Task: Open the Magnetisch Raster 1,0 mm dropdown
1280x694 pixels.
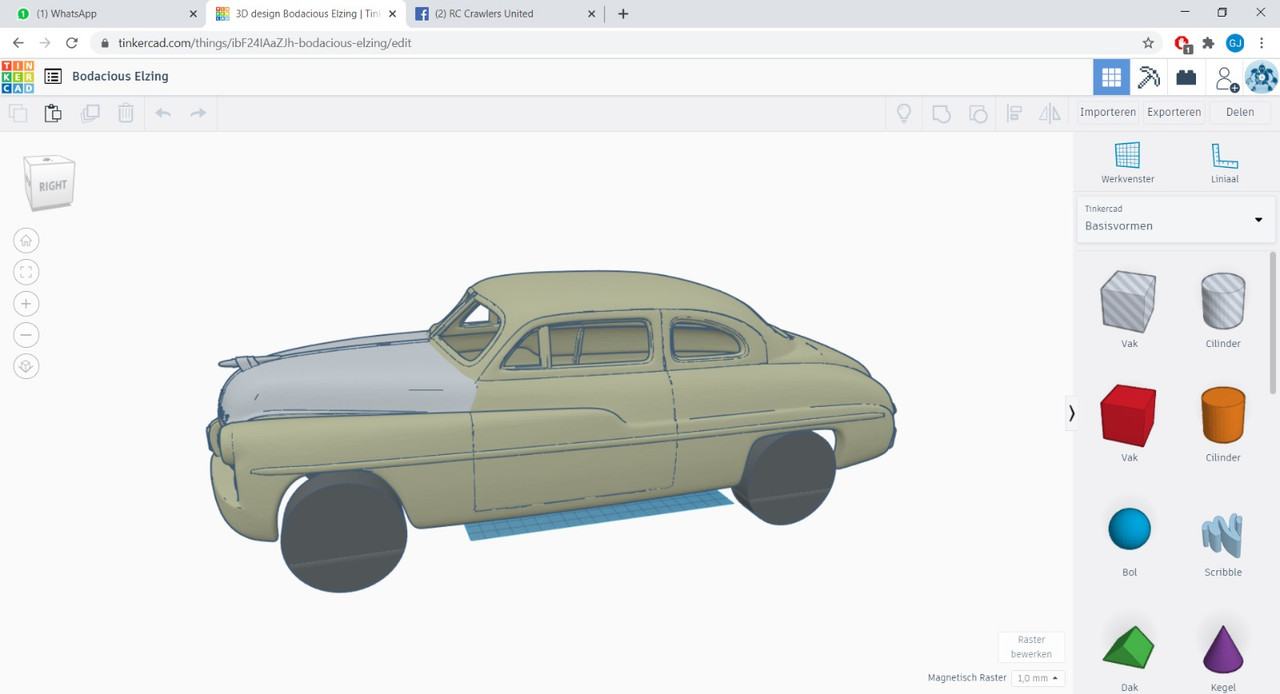Action: click(x=1038, y=678)
